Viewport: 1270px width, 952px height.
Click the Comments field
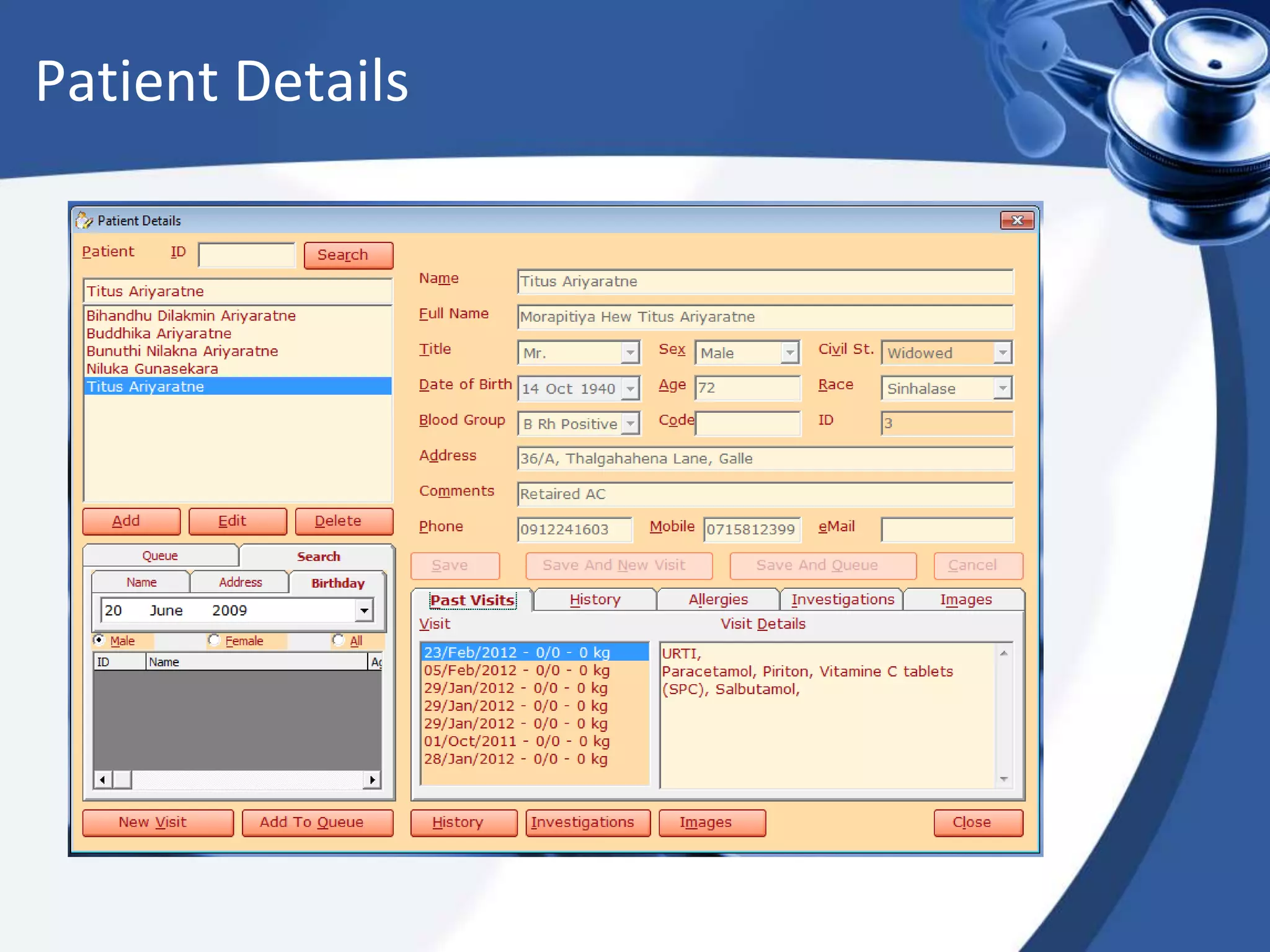coord(765,494)
